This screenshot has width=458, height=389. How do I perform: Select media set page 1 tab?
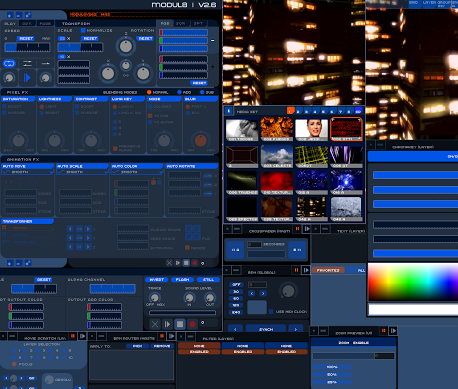[x=290, y=111]
